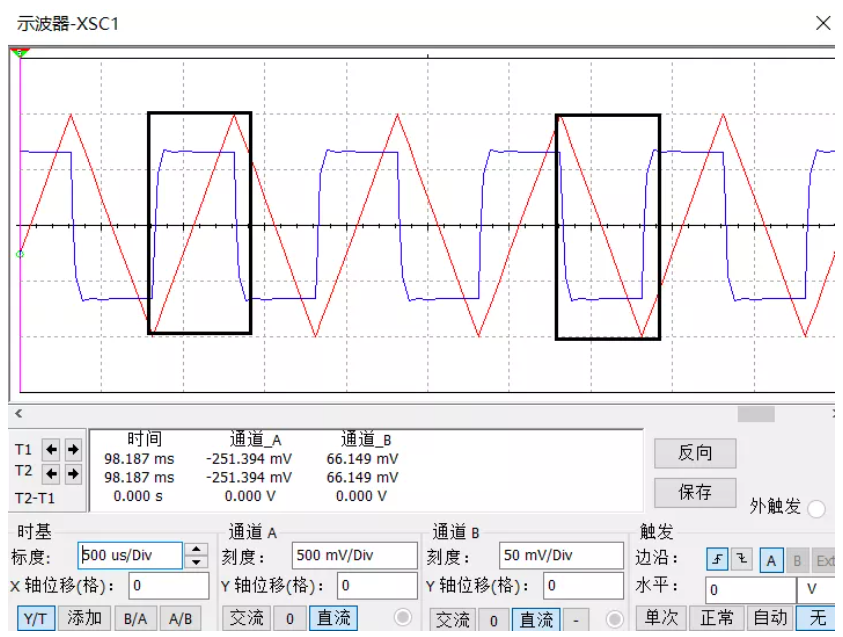The image size is (843, 637).
Task: Choose trigger source B
Action: pyautogui.click(x=797, y=561)
